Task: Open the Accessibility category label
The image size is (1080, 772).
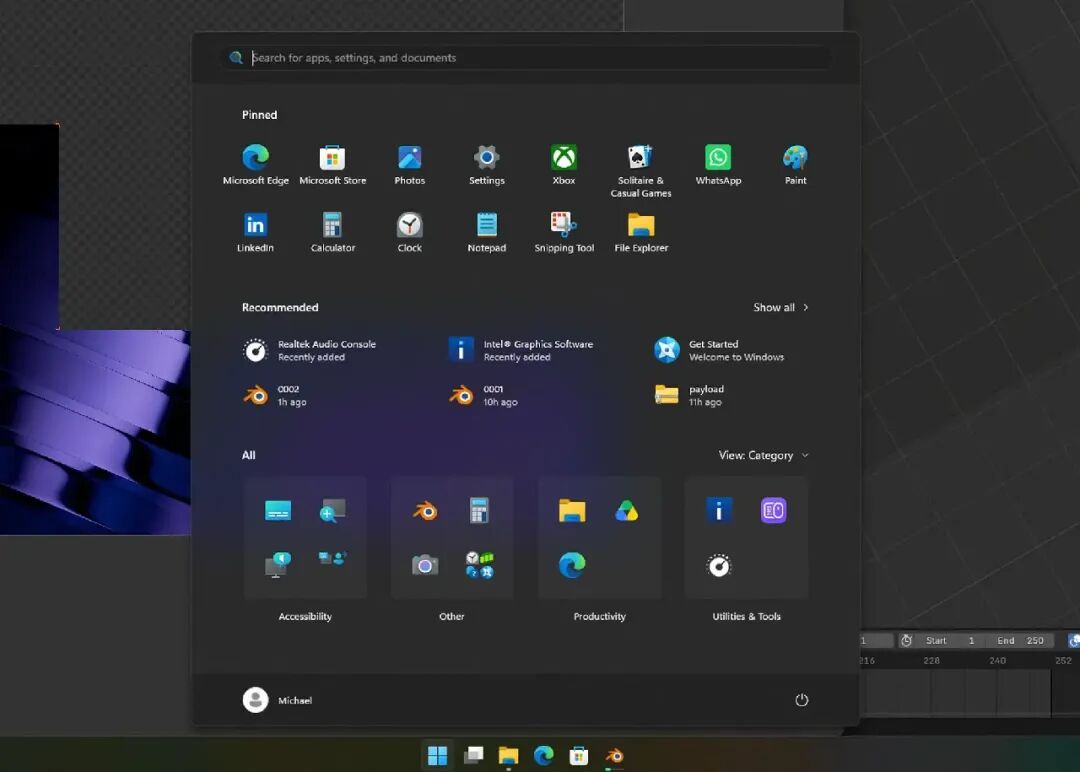Action: click(305, 616)
